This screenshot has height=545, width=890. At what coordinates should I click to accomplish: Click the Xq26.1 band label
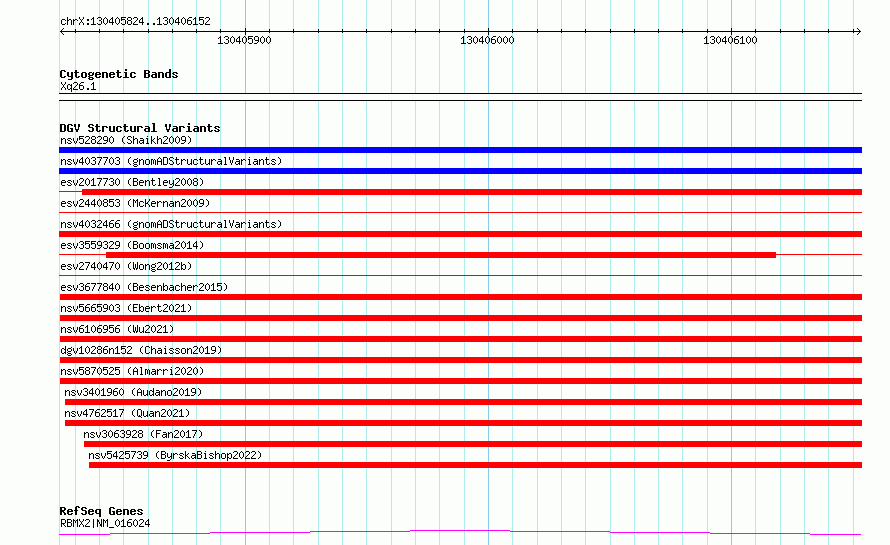pyautogui.click(x=78, y=86)
